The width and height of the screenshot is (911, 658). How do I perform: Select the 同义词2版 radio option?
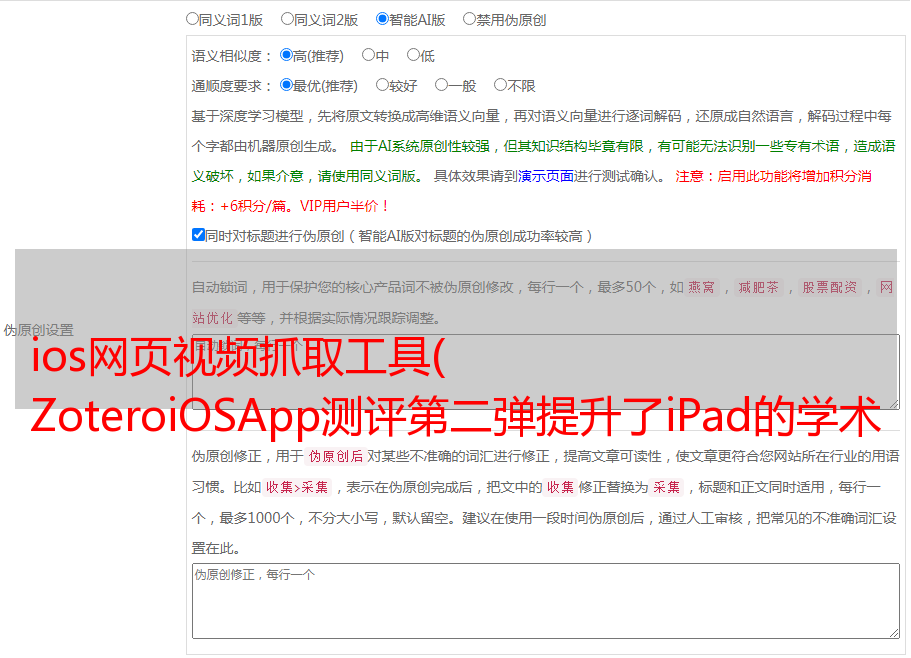click(287, 19)
